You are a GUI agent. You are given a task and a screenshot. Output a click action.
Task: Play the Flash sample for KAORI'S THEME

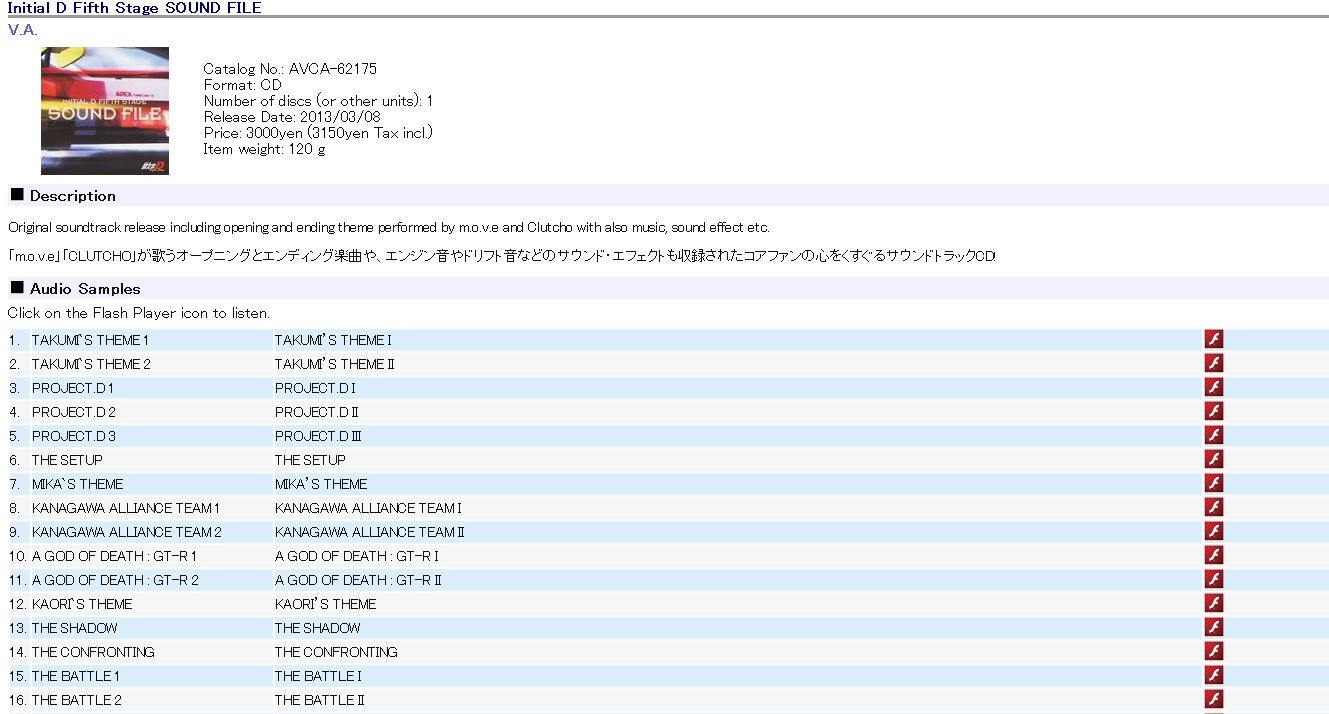point(1213,603)
